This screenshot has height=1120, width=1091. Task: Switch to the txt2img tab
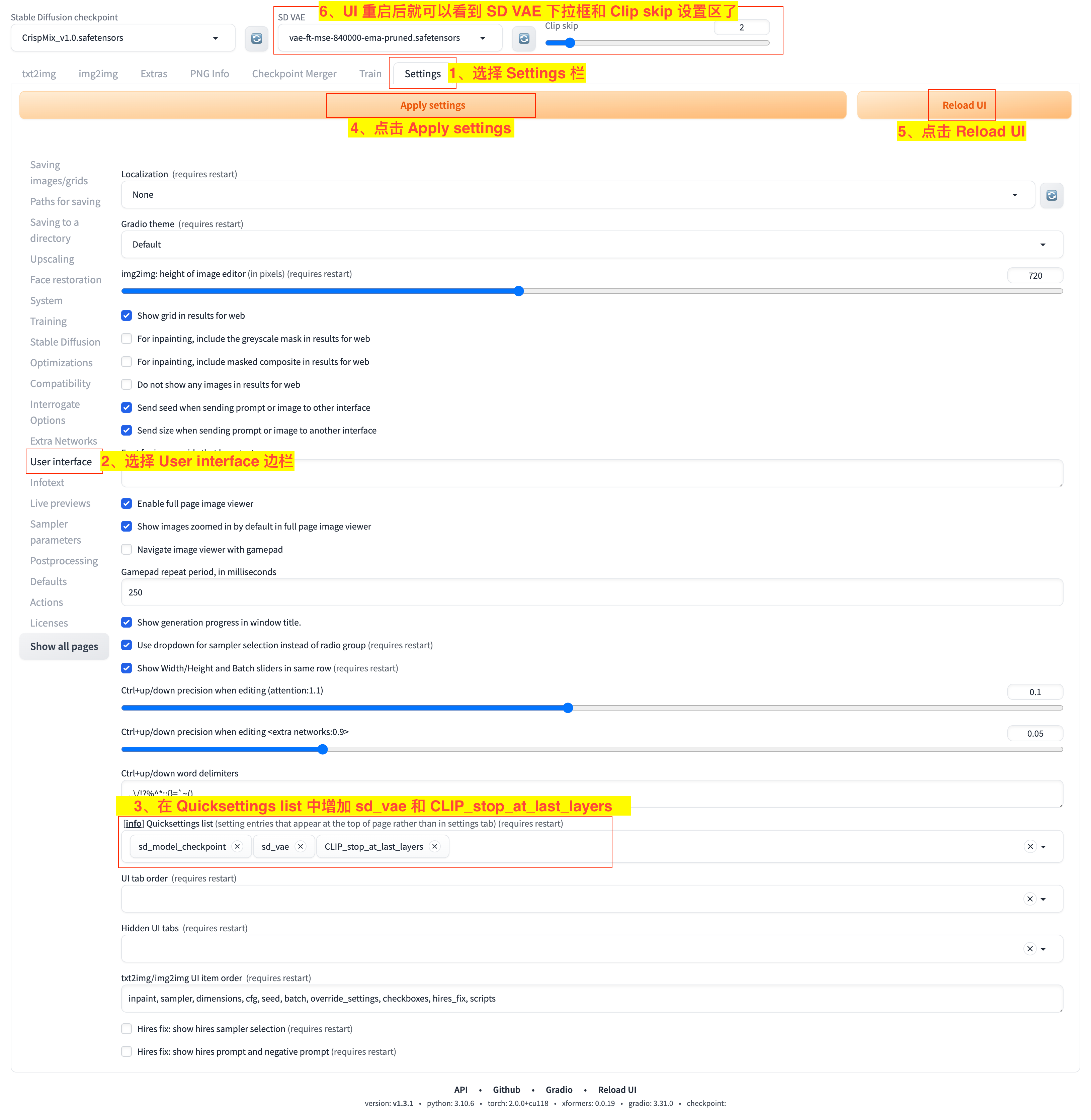[39, 74]
